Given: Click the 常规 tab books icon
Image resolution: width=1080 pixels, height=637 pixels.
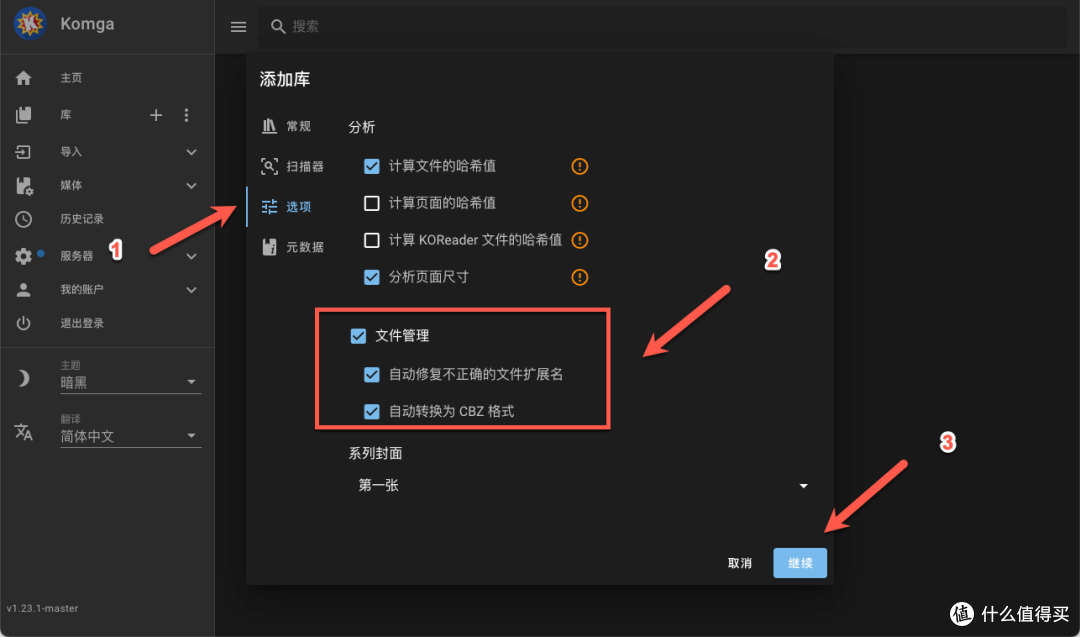Looking at the screenshot, I should point(269,126).
